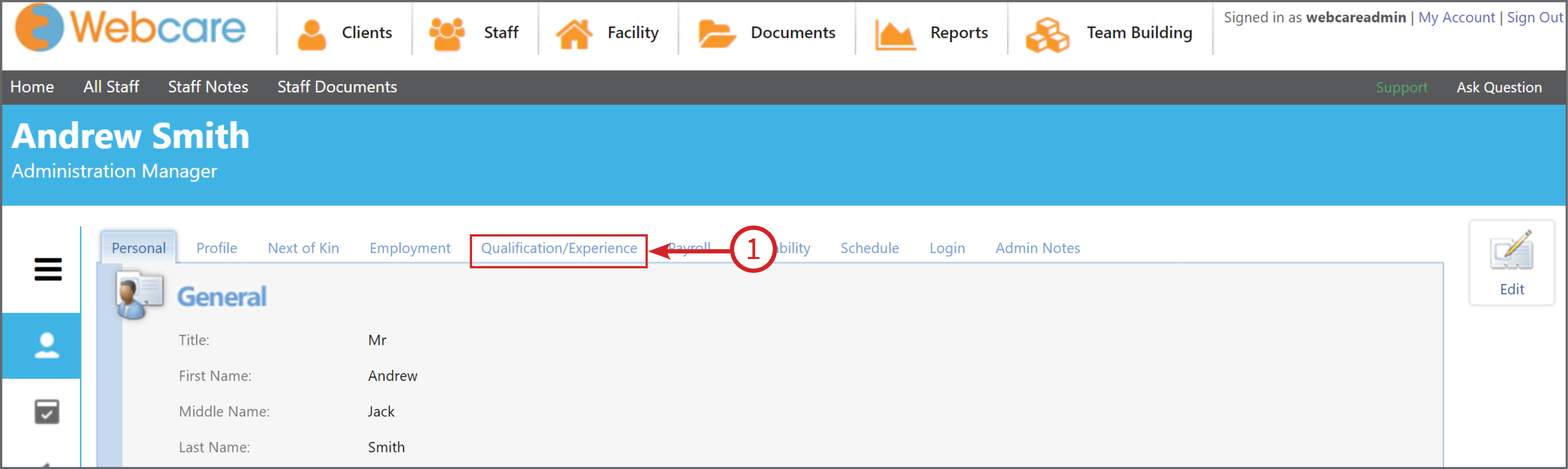Open the Facility house icon
This screenshot has height=469, width=1568.
point(573,33)
